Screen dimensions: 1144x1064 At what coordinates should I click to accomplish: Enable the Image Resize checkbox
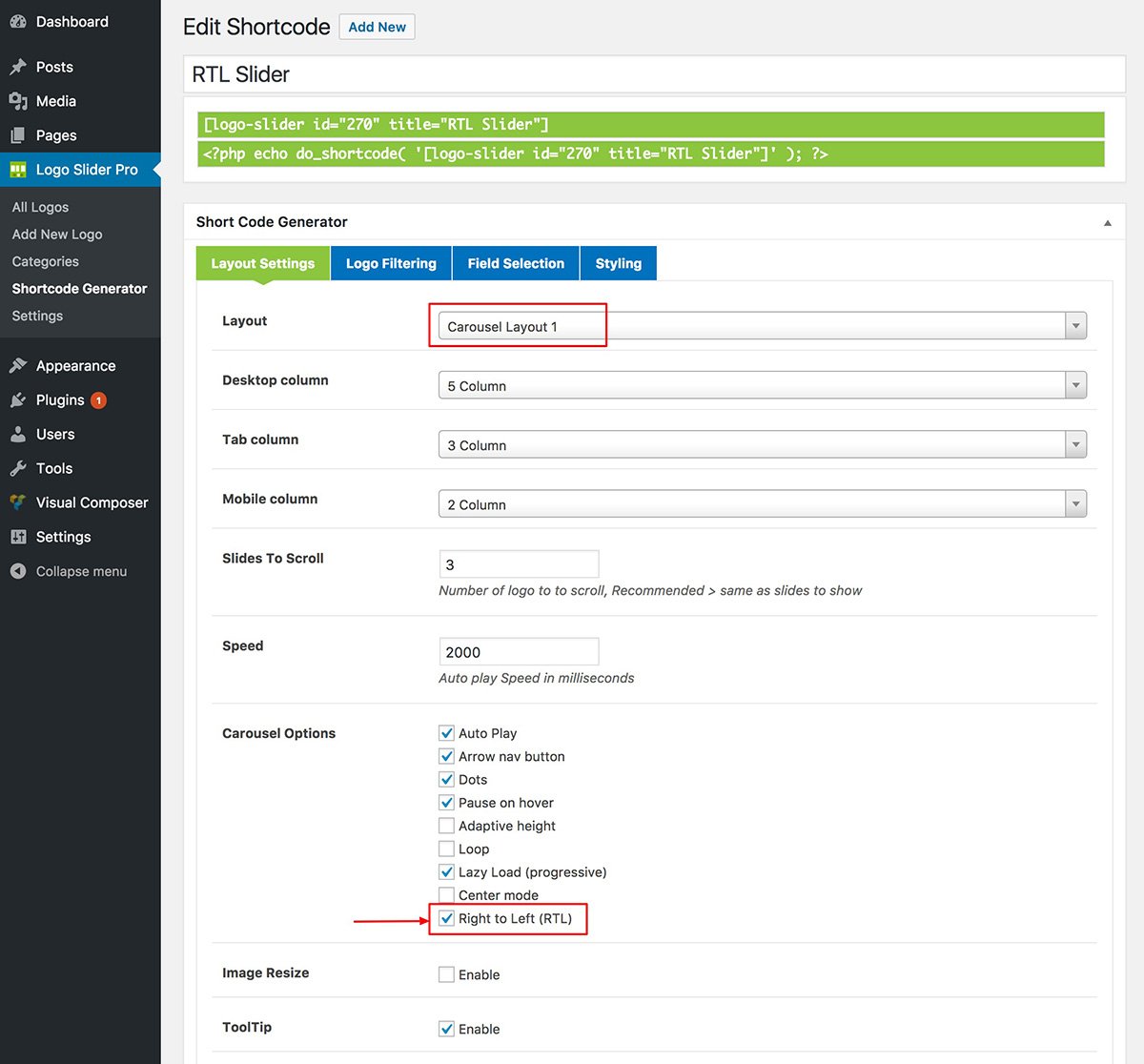[x=446, y=974]
